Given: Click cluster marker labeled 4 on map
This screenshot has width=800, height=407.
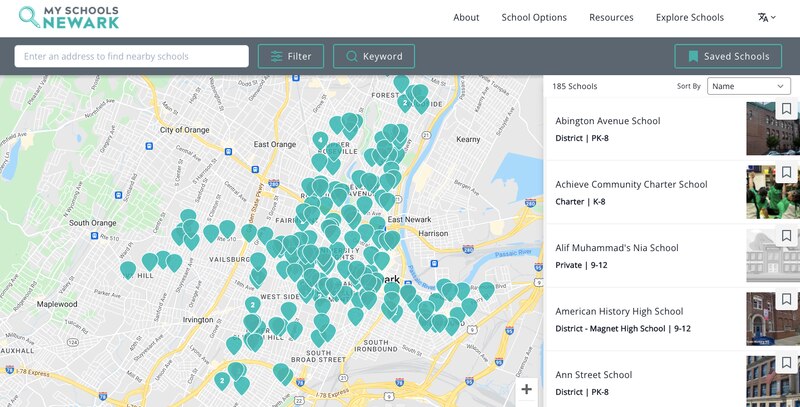Looking at the screenshot, I should pyautogui.click(x=320, y=140).
